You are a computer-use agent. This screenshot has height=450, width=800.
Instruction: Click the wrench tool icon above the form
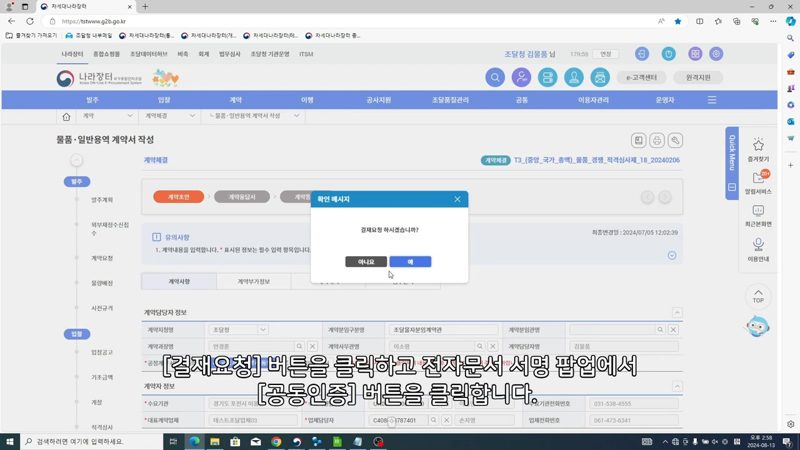[675, 140]
